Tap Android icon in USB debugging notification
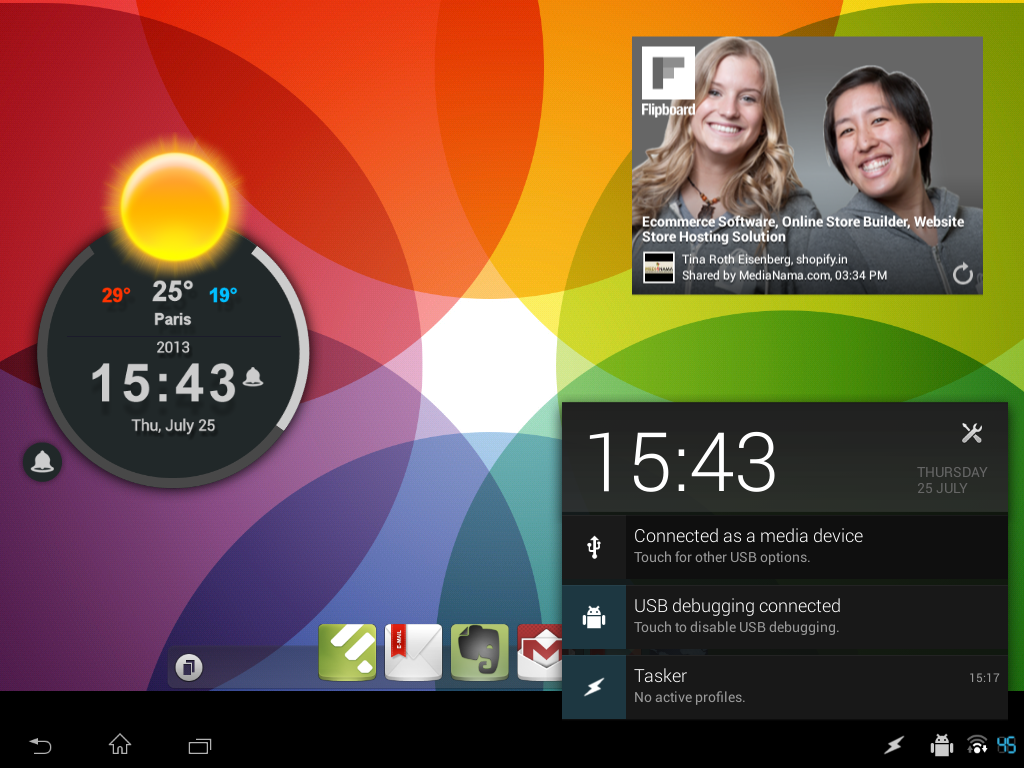Viewport: 1024px width, 768px height. point(594,617)
